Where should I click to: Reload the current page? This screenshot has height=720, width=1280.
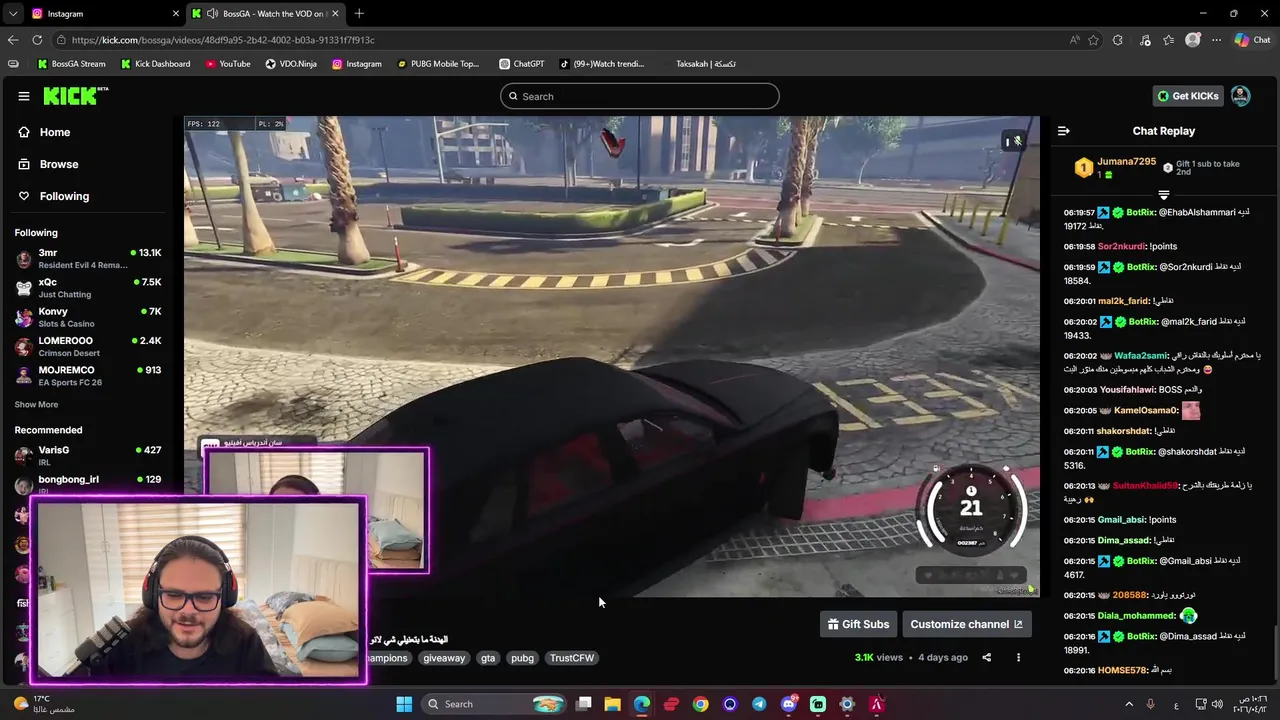[x=37, y=40]
